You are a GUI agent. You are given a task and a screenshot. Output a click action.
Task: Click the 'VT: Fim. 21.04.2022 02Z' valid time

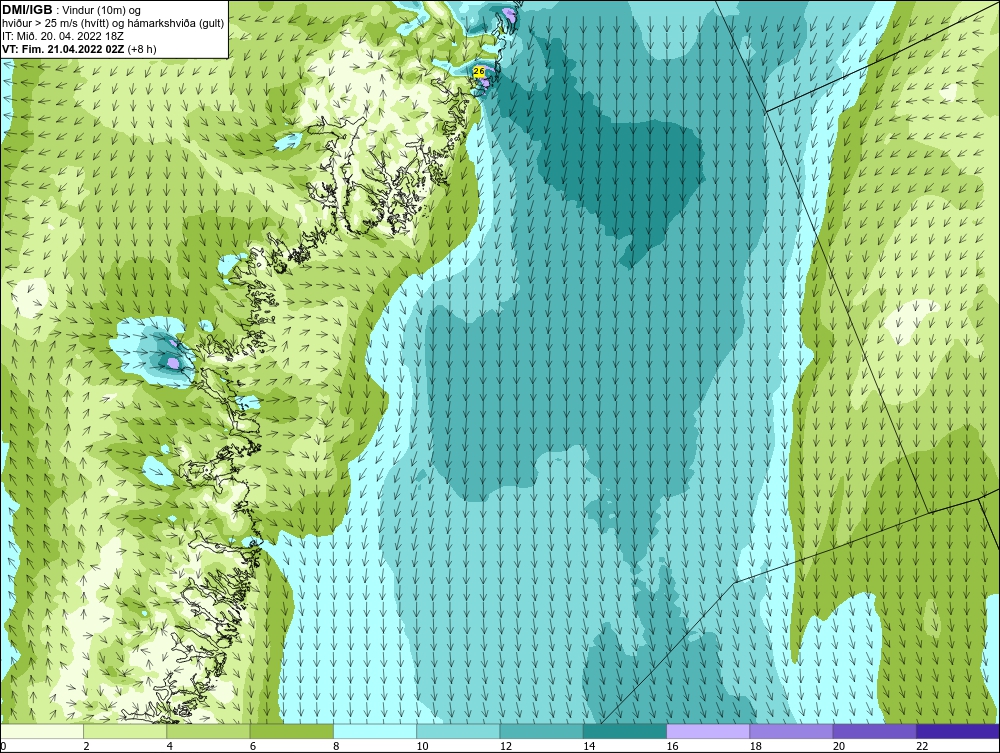coord(64,49)
